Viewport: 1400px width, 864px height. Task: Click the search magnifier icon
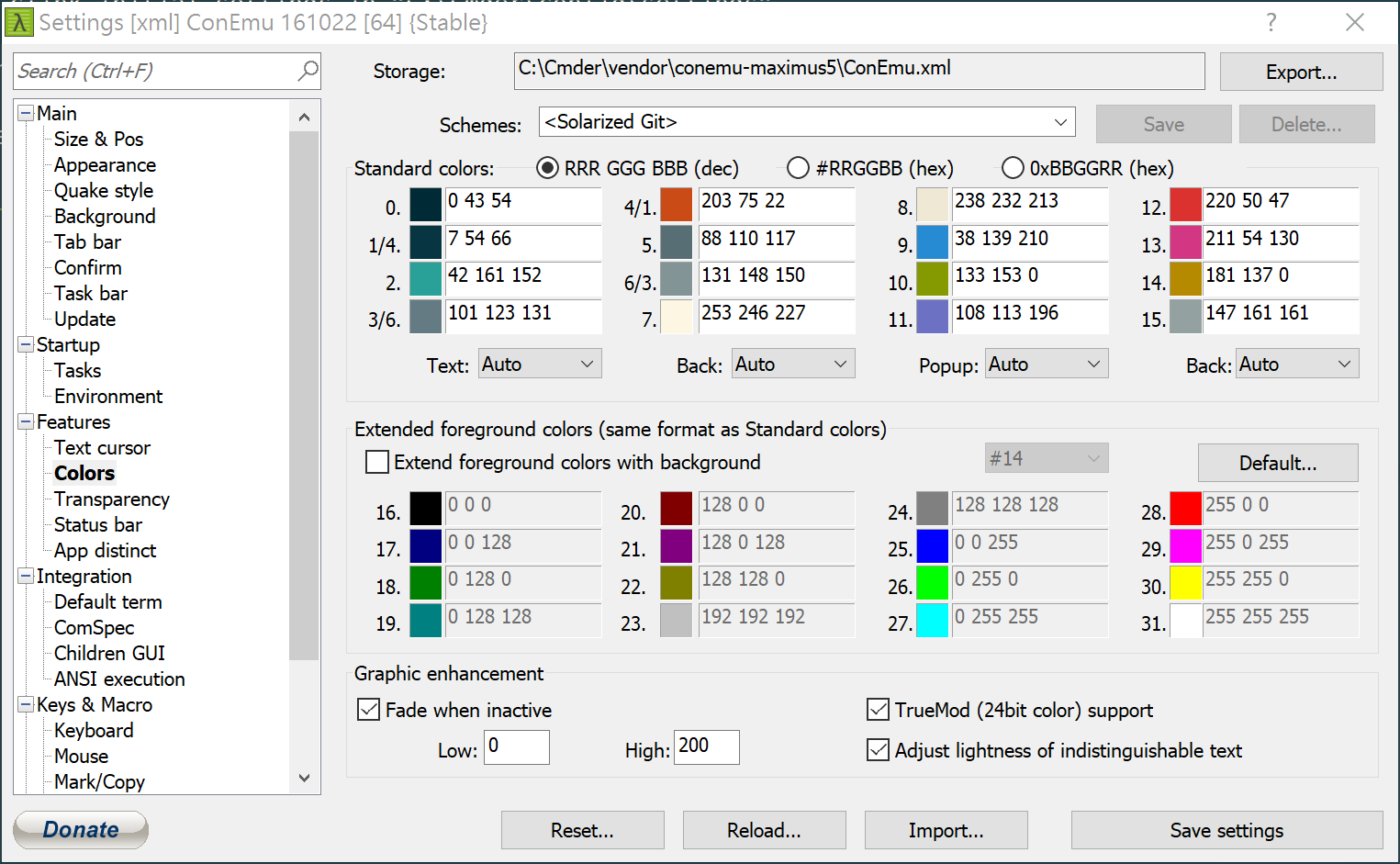(x=308, y=71)
